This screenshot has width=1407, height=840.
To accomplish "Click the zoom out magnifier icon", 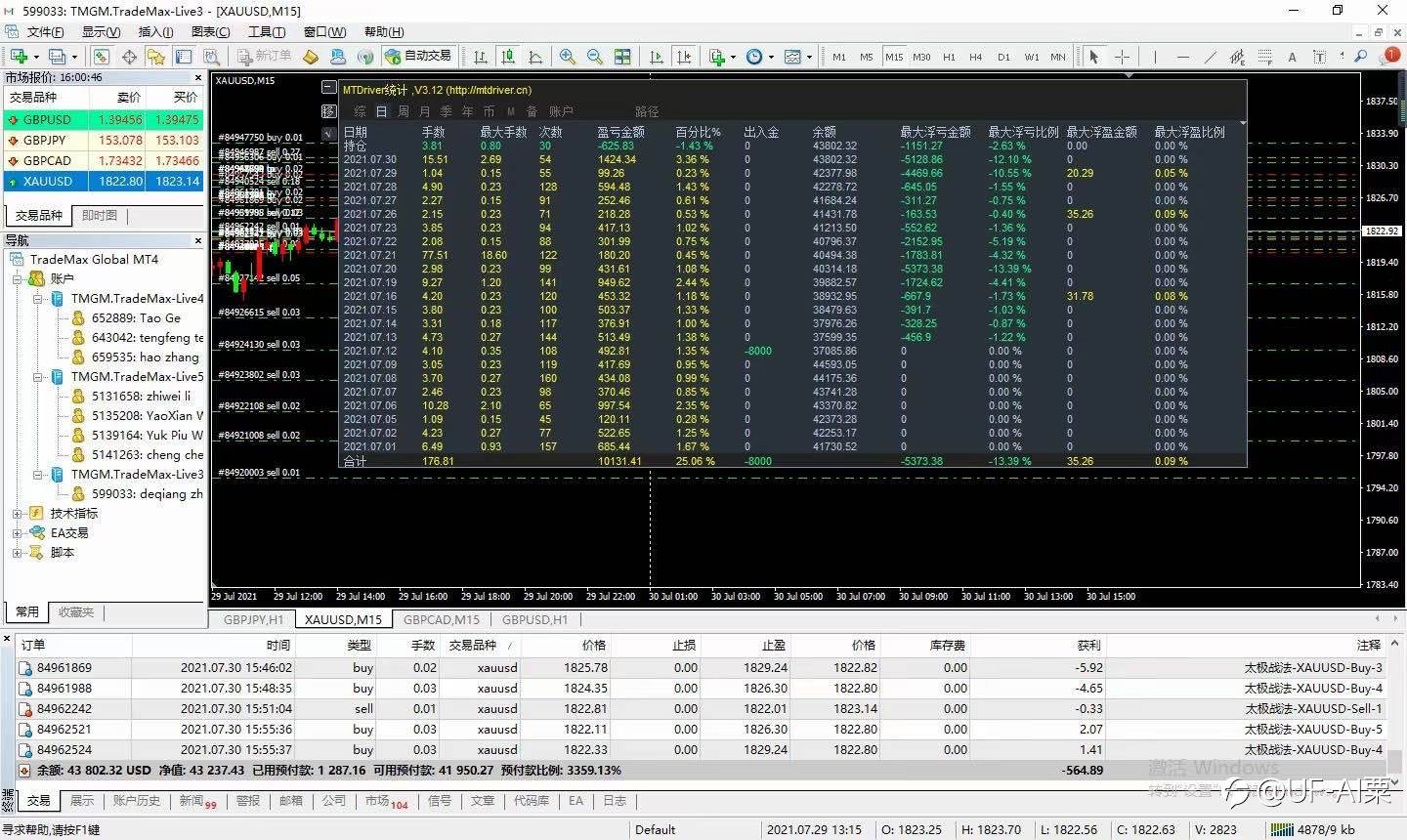I will tap(594, 57).
